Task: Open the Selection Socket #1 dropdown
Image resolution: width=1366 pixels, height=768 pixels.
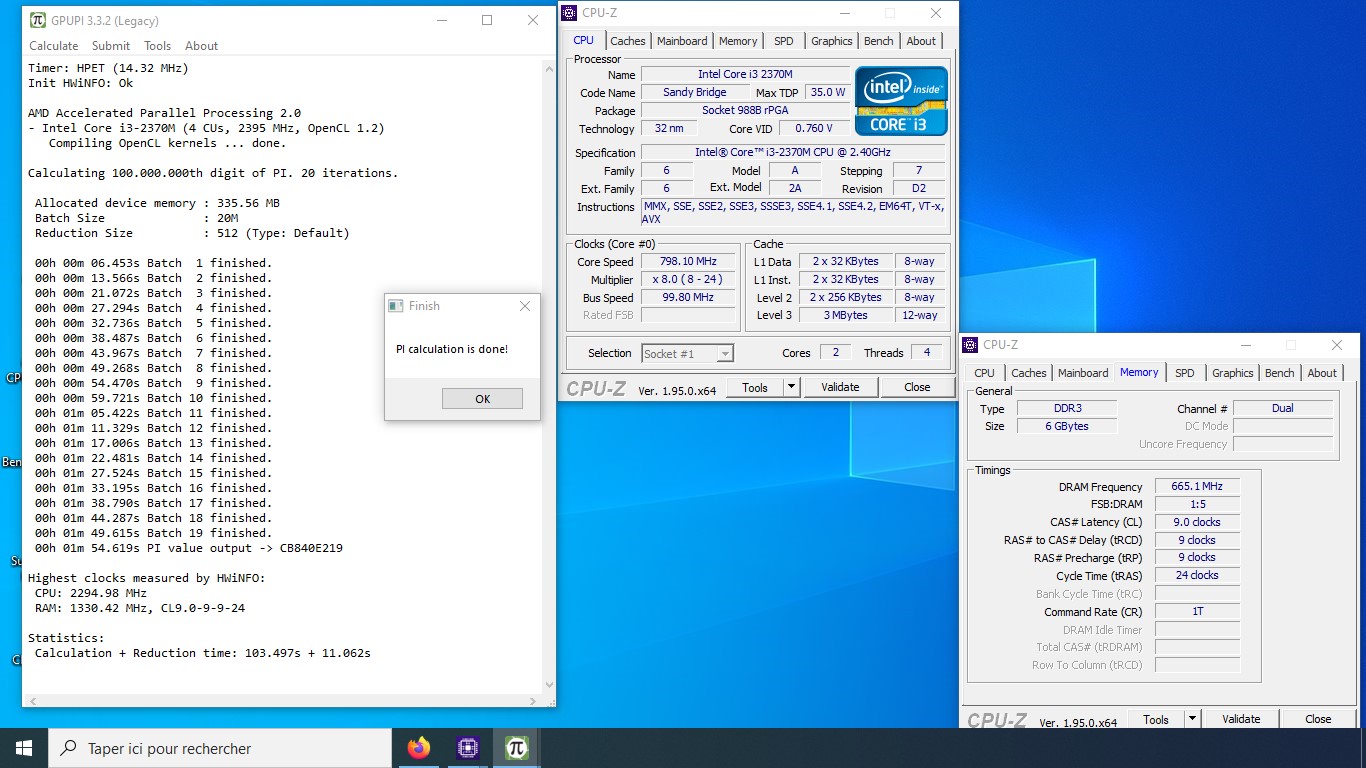Action: click(687, 353)
